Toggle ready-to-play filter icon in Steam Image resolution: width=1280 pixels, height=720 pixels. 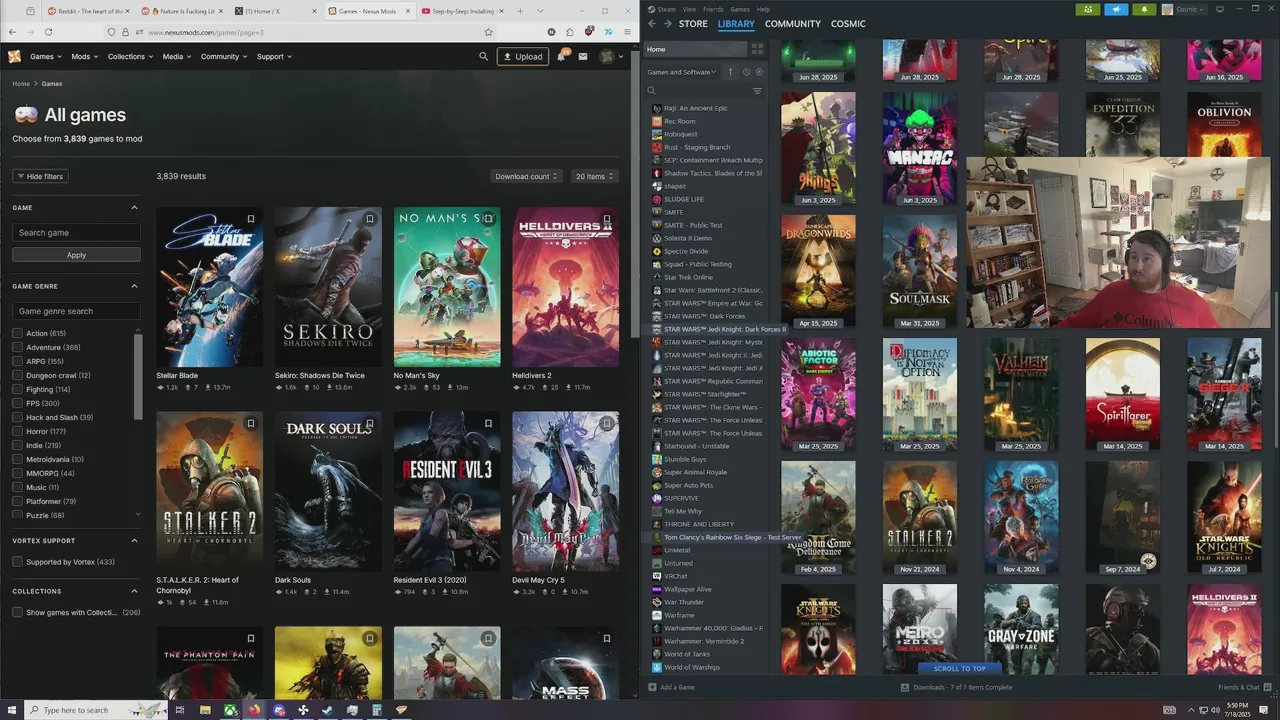click(759, 72)
